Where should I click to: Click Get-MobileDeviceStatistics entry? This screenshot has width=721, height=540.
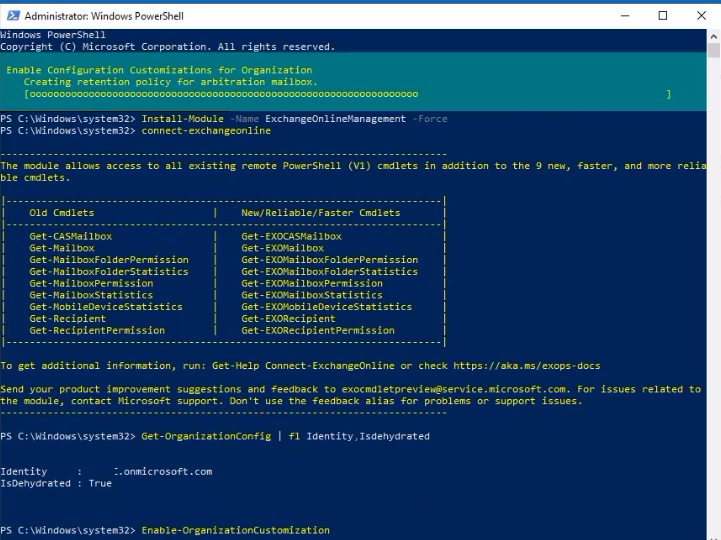[106, 307]
